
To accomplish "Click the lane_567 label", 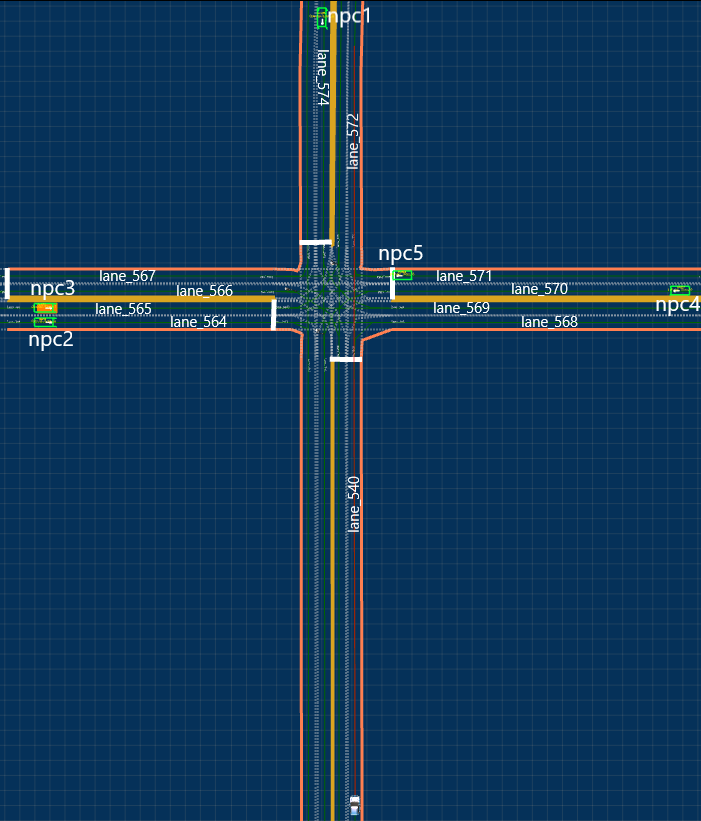I will click(x=127, y=275).
